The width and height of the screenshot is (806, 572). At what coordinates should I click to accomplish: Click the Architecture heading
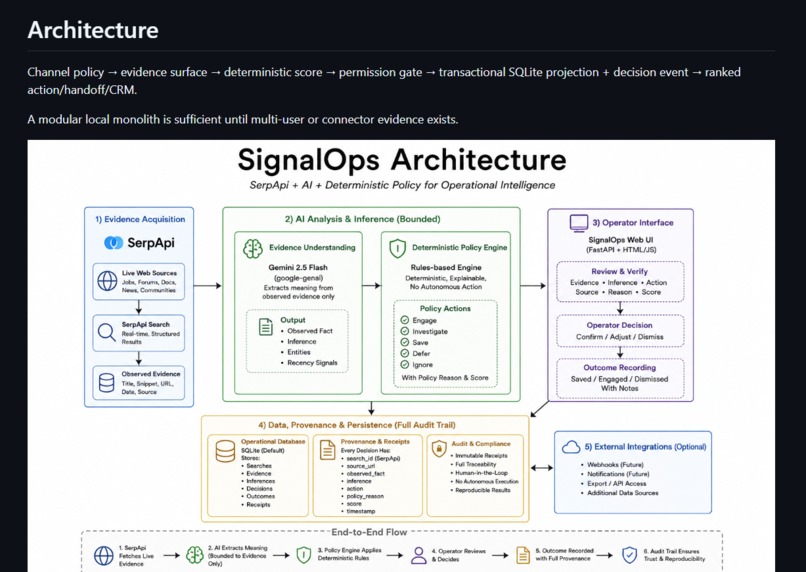click(x=93, y=30)
